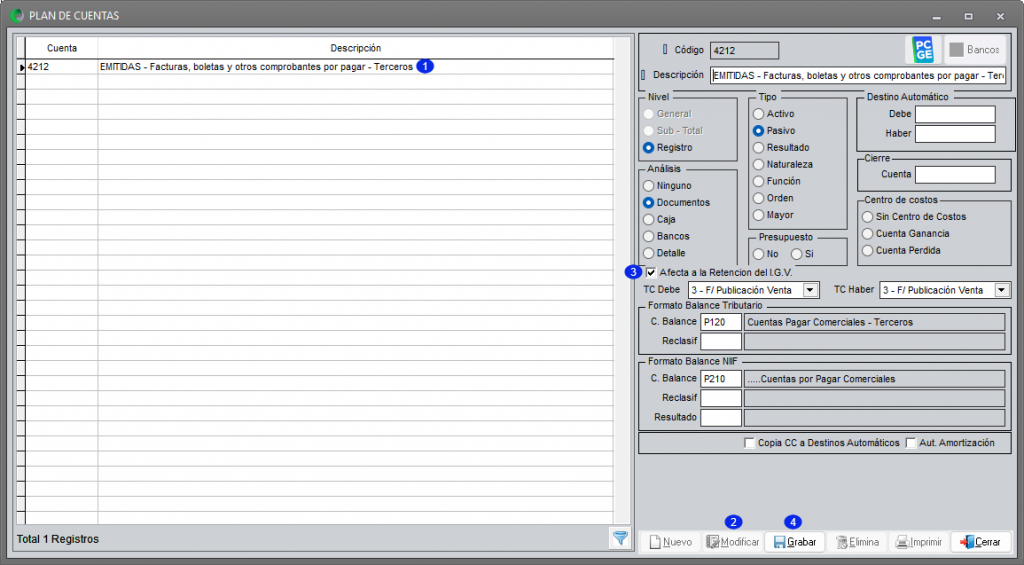Toggle Afecta a la Retencion del I.G.V.
The height and width of the screenshot is (565, 1024).
[651, 272]
